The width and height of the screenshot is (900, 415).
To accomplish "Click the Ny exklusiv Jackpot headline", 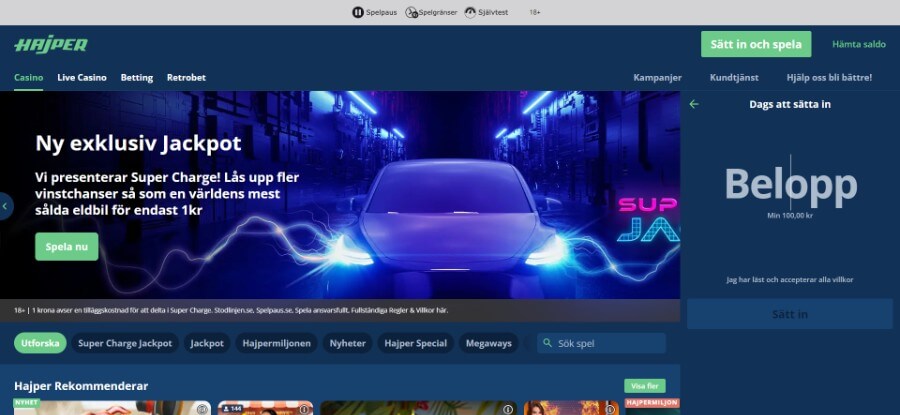I will [x=138, y=143].
